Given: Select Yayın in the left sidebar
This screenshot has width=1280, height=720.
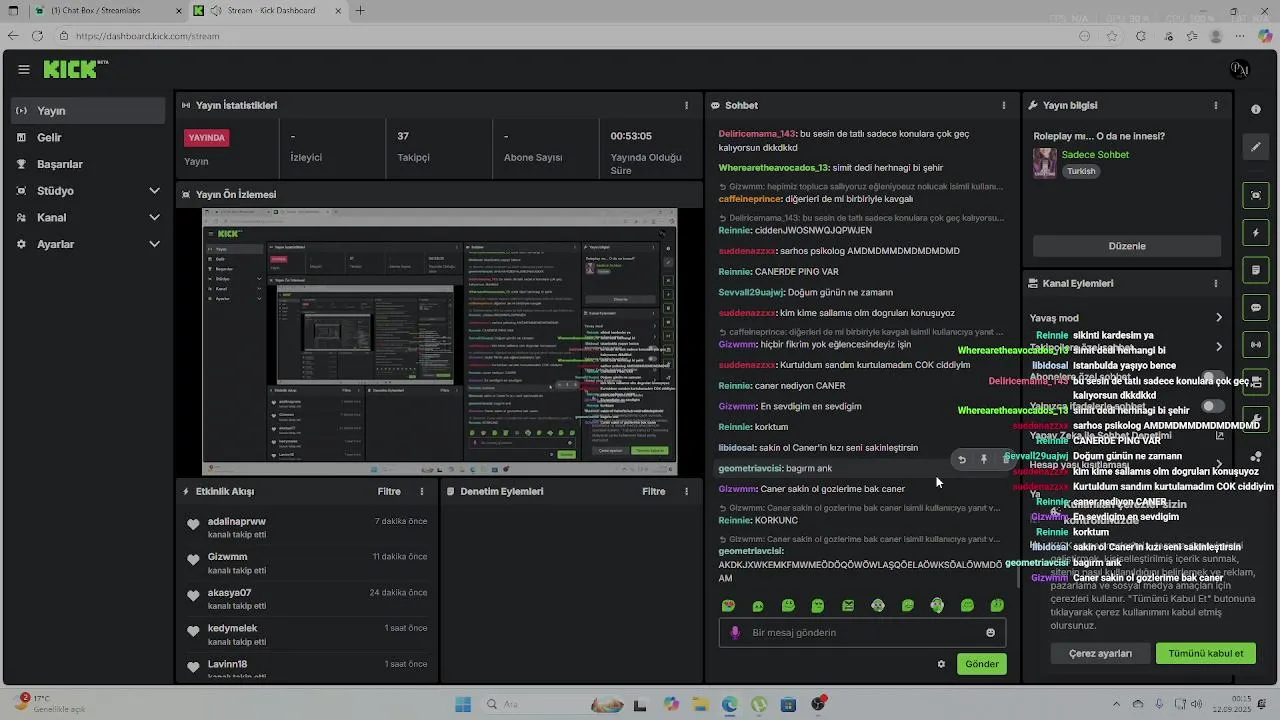Looking at the screenshot, I should click(x=88, y=111).
